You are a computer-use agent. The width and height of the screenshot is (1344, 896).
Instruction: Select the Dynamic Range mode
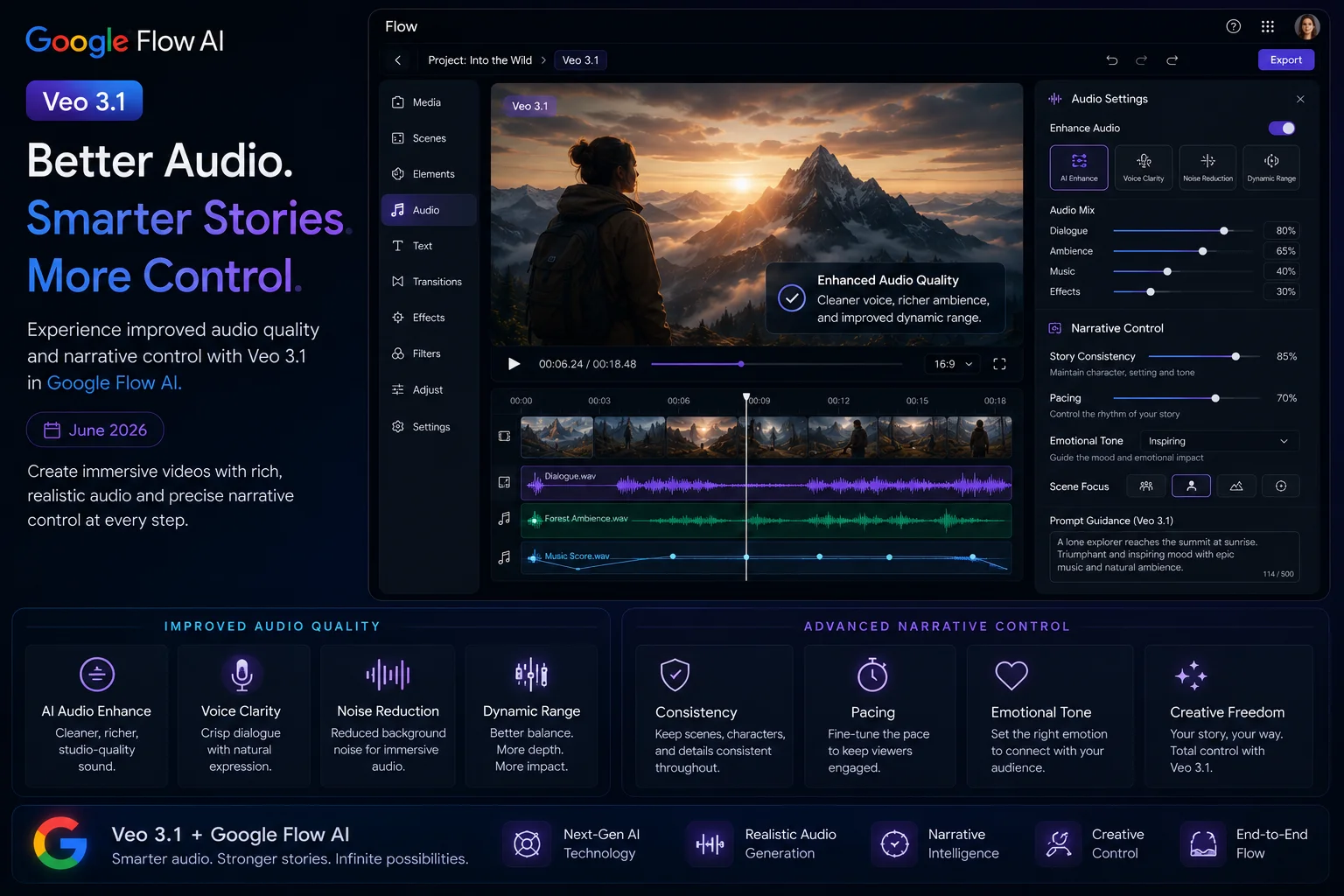(x=1271, y=167)
